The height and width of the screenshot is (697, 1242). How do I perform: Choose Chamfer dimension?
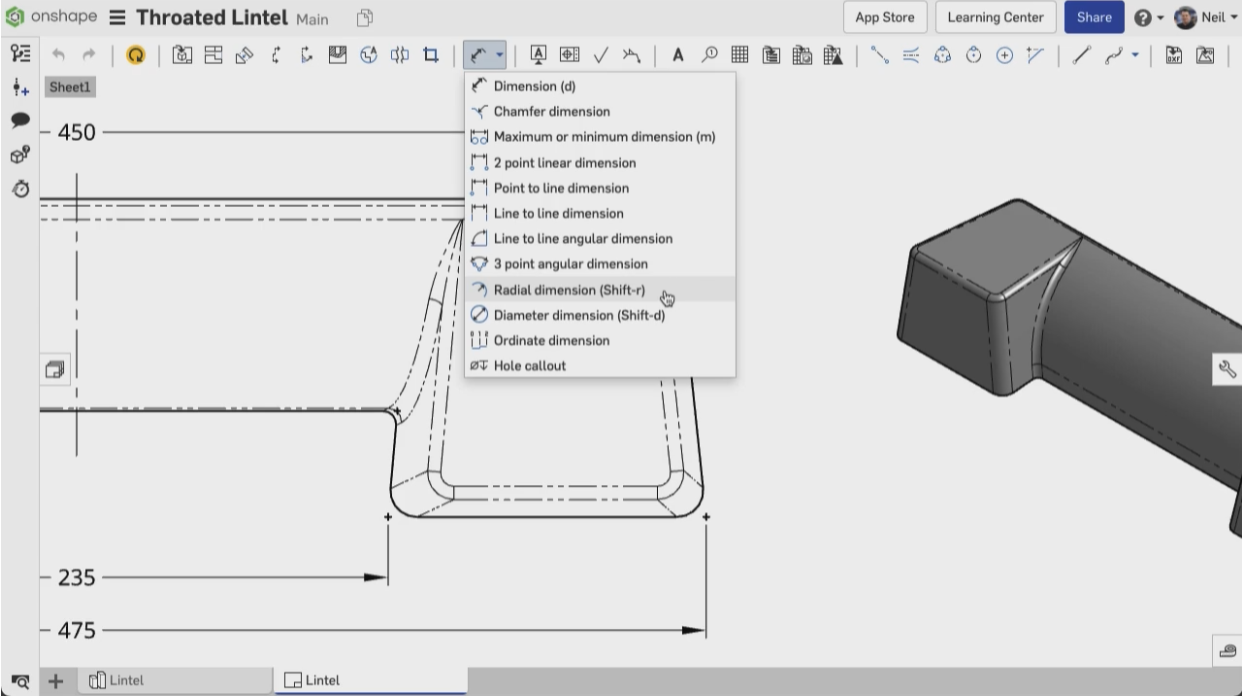pos(600,111)
